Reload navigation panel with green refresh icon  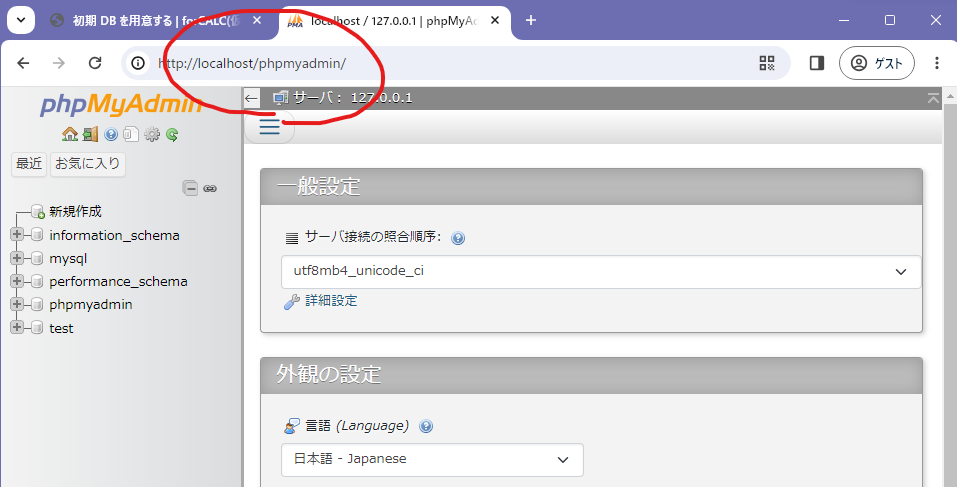(x=172, y=134)
